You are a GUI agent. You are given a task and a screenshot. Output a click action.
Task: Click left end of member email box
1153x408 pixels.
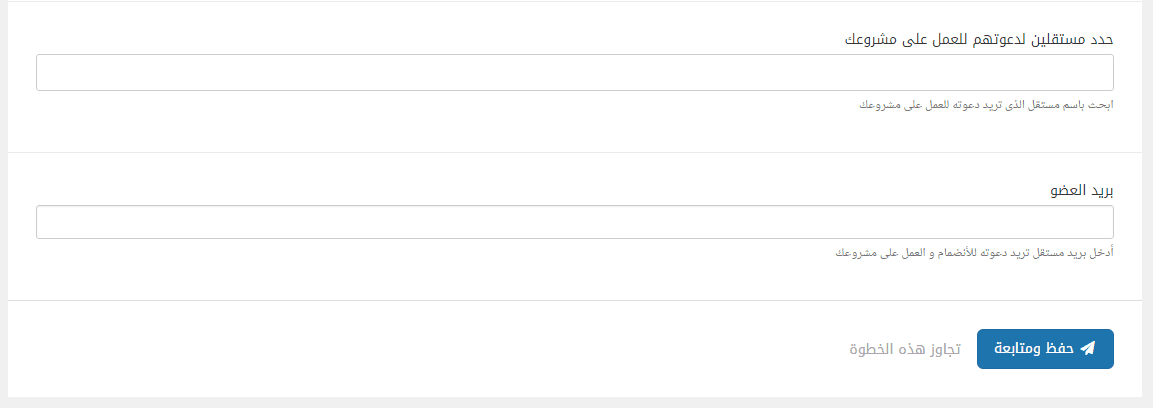(50, 222)
